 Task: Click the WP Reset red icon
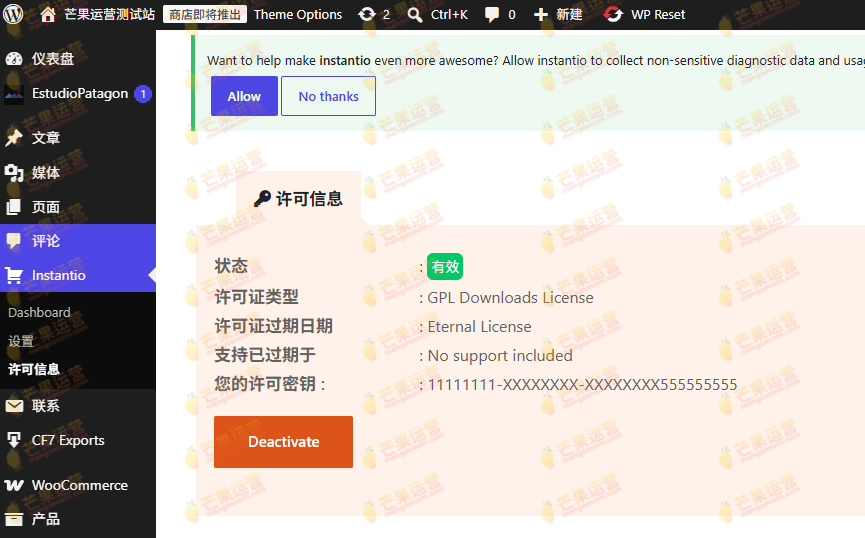point(613,14)
